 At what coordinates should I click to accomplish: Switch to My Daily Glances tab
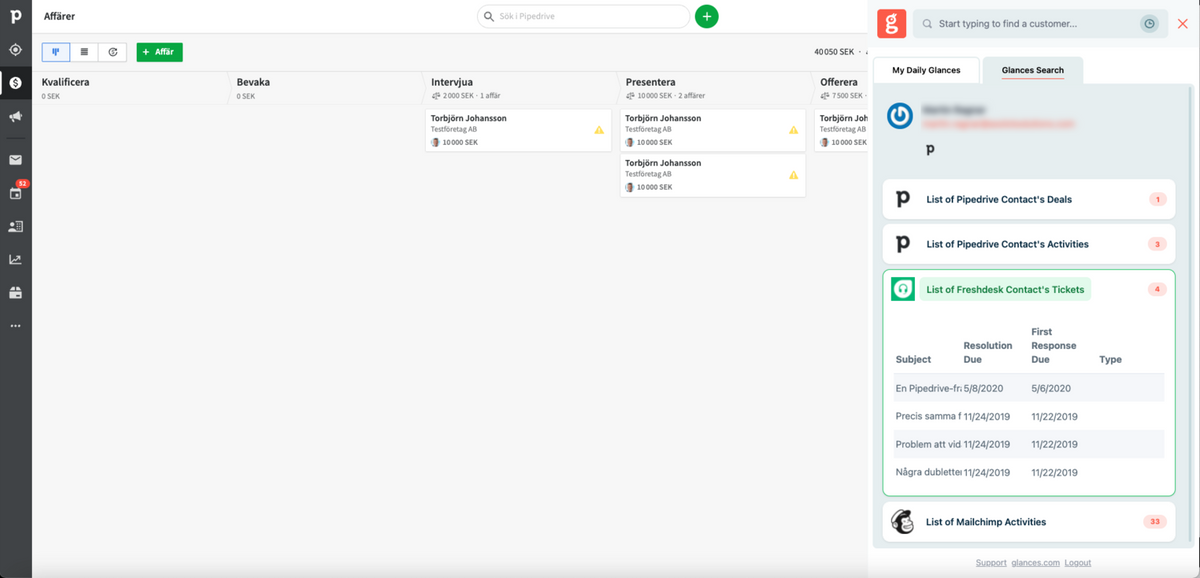pyautogui.click(x=926, y=70)
